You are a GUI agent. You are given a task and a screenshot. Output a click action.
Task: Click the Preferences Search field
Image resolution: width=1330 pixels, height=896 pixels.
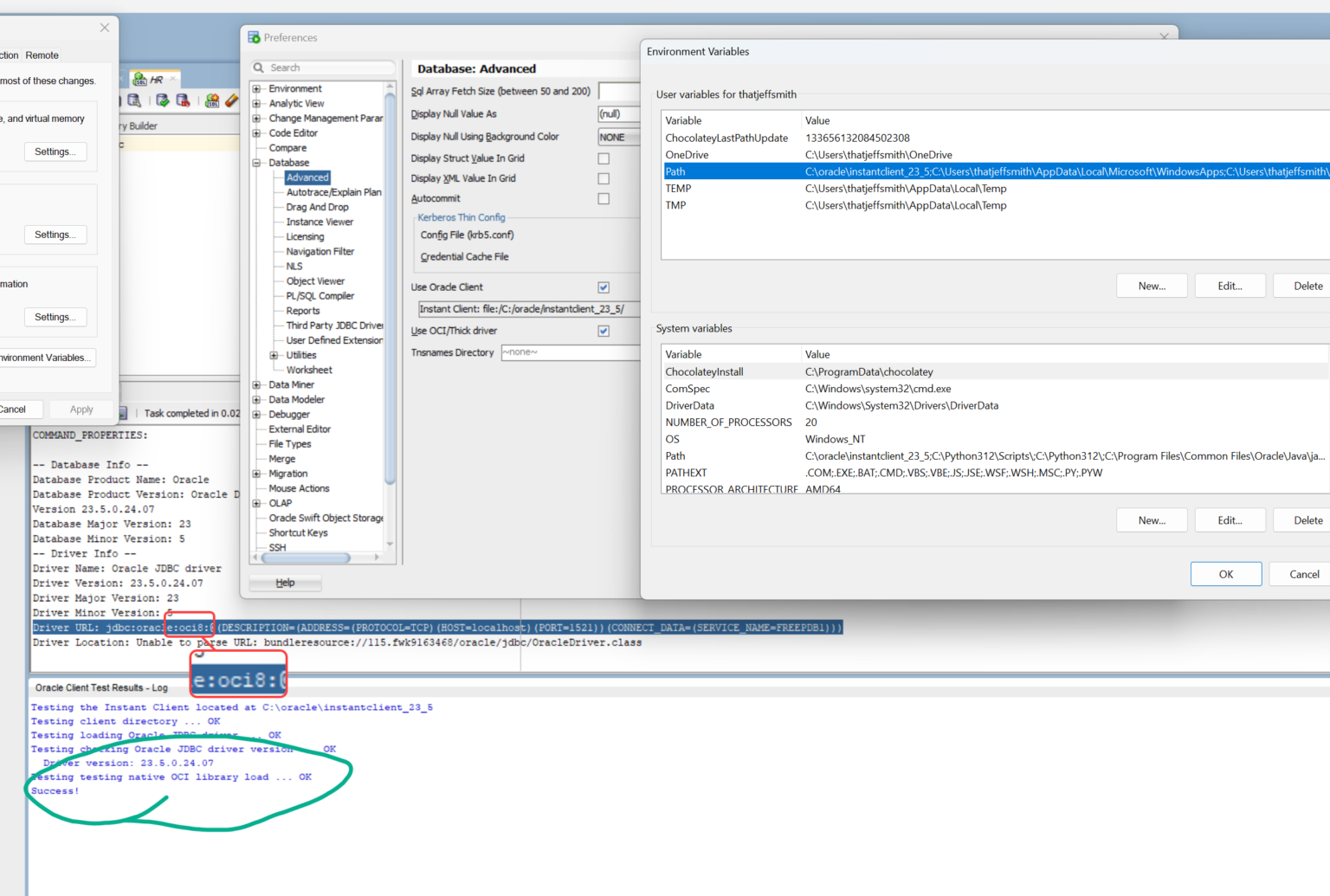(323, 68)
